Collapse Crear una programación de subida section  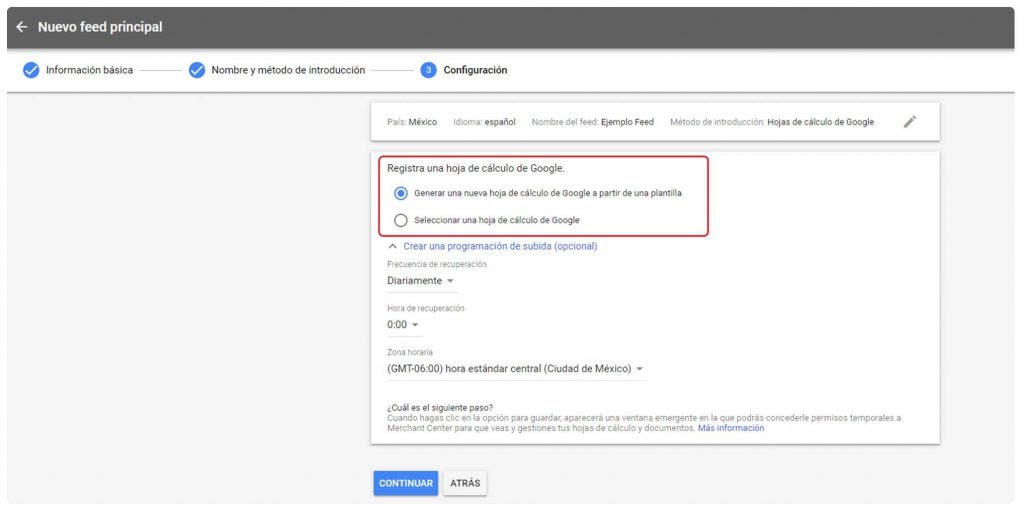click(x=493, y=246)
